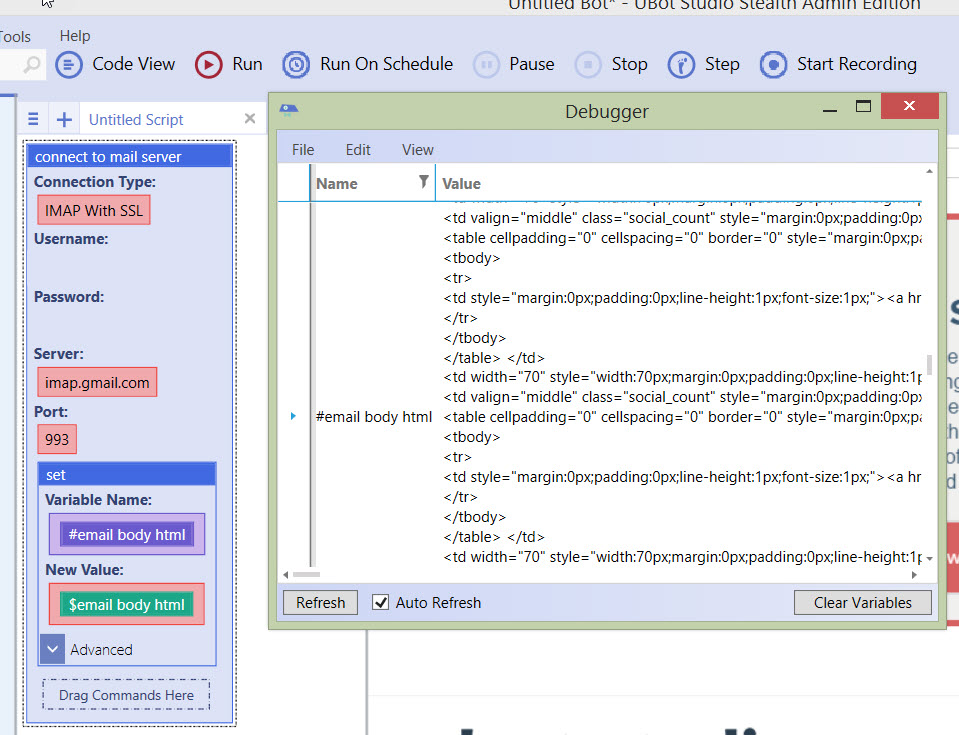Click the 993 port field

(57, 439)
